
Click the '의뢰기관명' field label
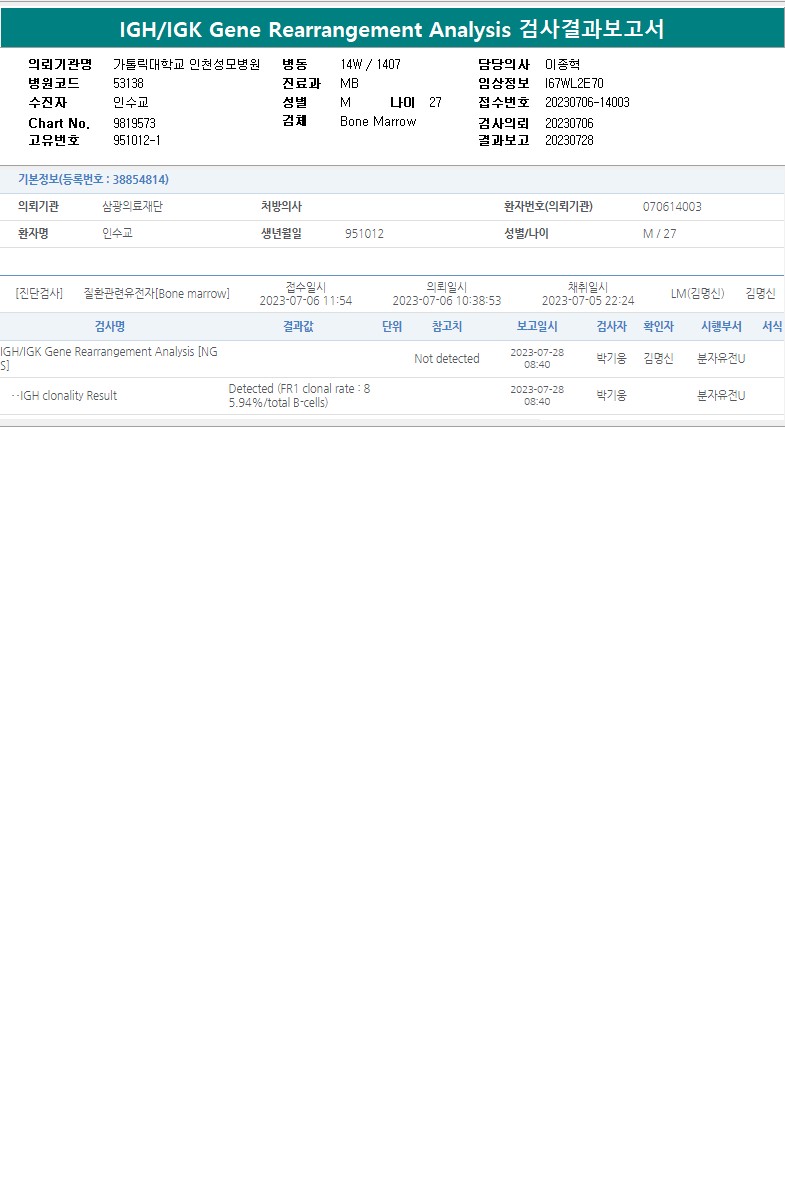[x=60, y=65]
